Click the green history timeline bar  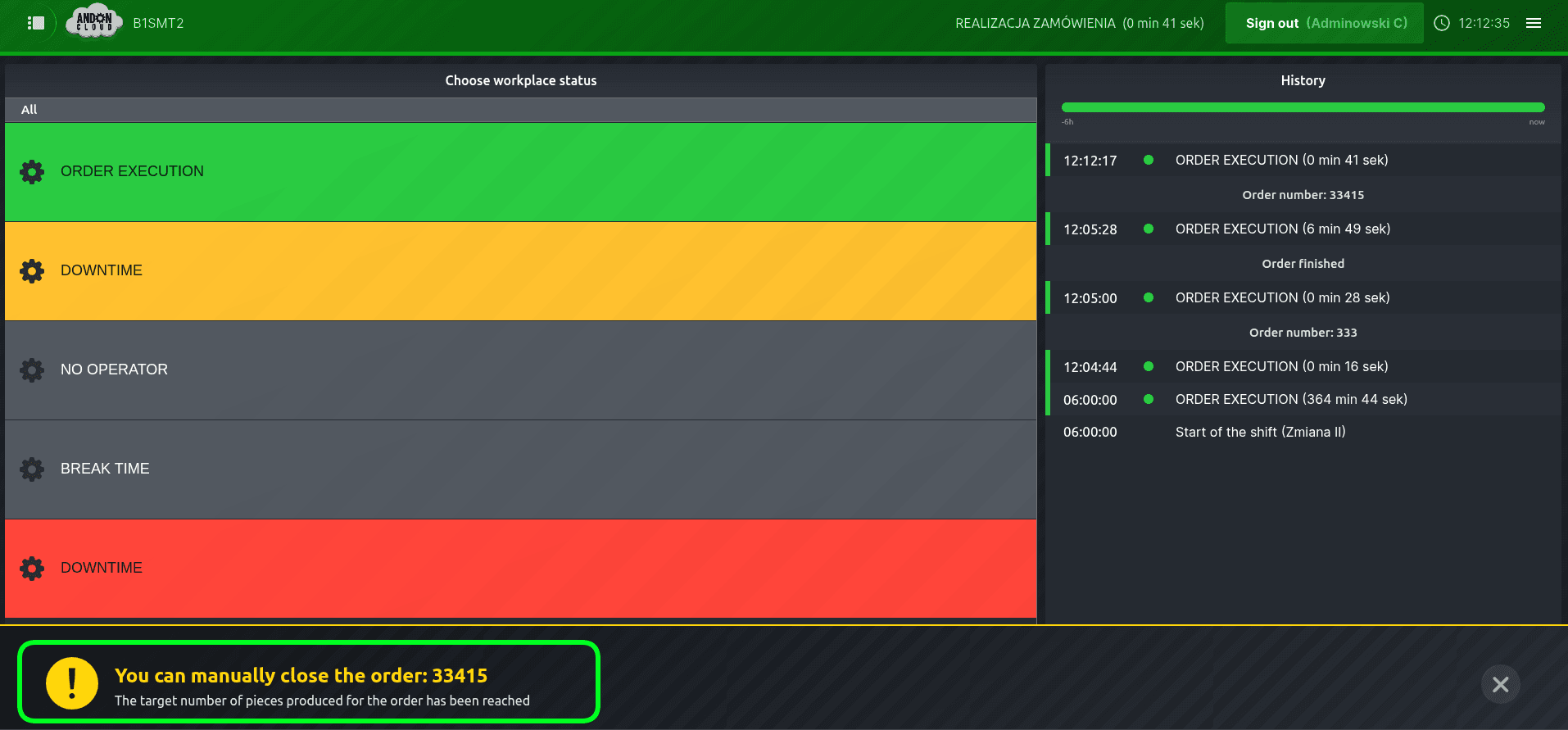(1303, 107)
